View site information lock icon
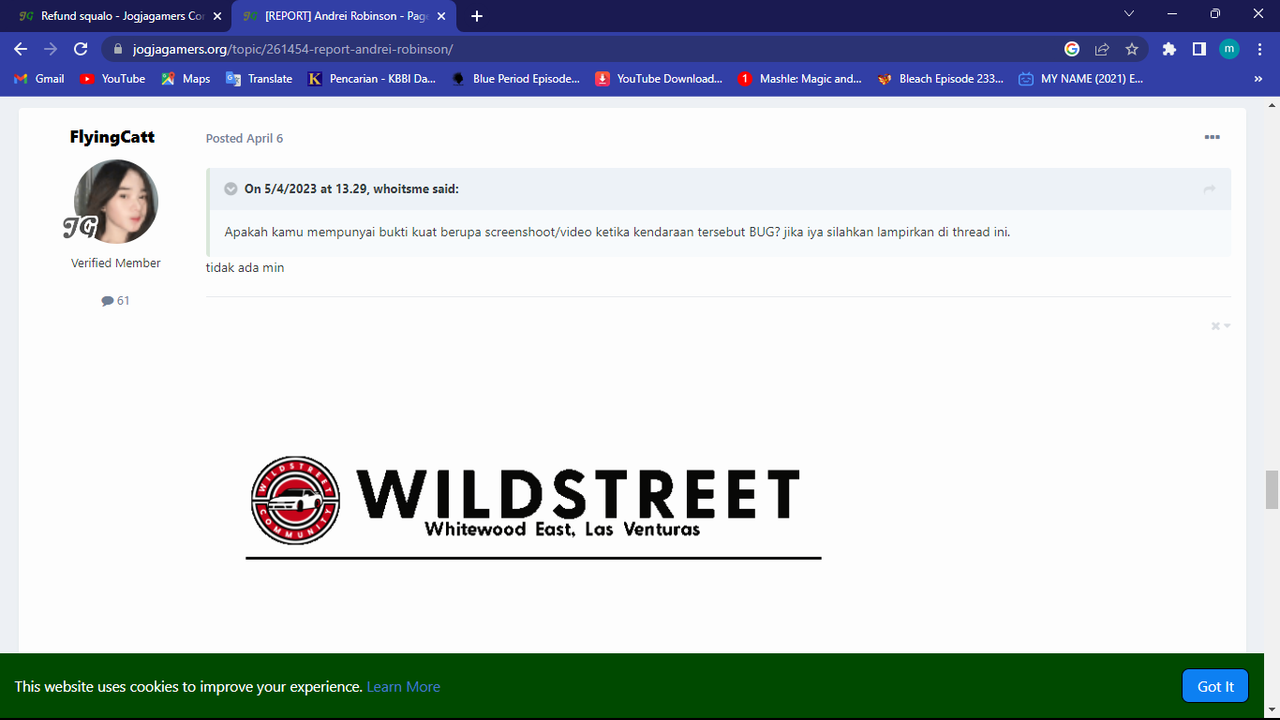The width and height of the screenshot is (1280, 720). pos(118,49)
